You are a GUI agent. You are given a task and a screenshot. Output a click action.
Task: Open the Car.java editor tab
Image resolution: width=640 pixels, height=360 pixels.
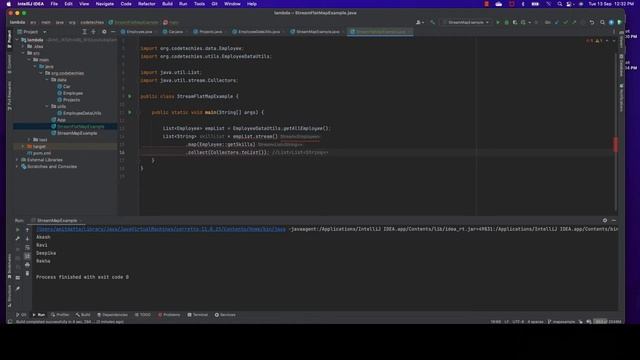173,32
